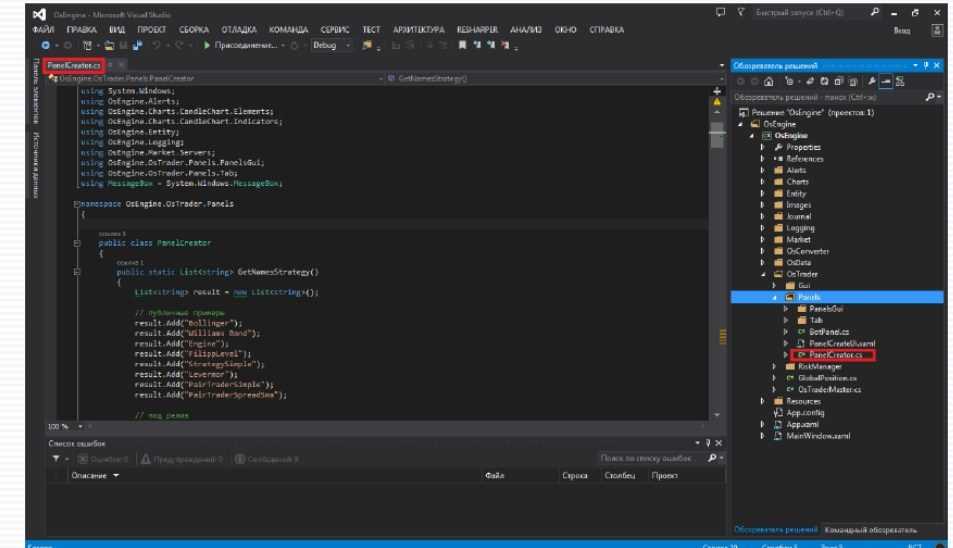Collapse the Panels folder in the tree
This screenshot has height=548, width=953.
pos(773,297)
